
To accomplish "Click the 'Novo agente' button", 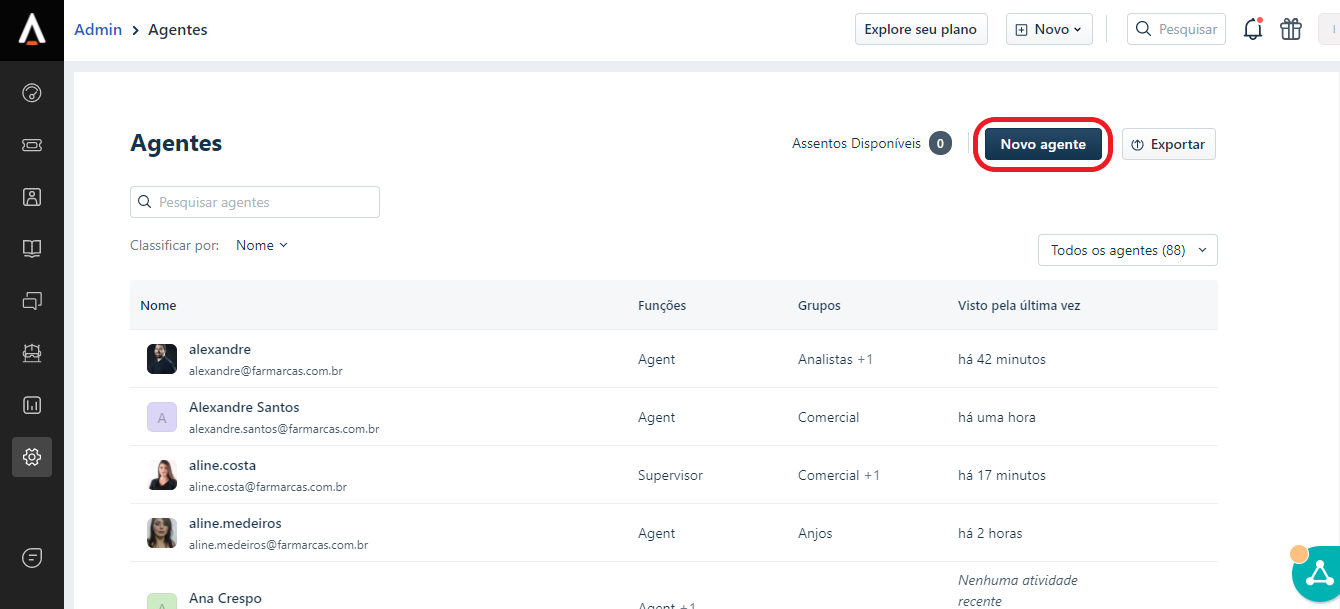I will coord(1042,144).
